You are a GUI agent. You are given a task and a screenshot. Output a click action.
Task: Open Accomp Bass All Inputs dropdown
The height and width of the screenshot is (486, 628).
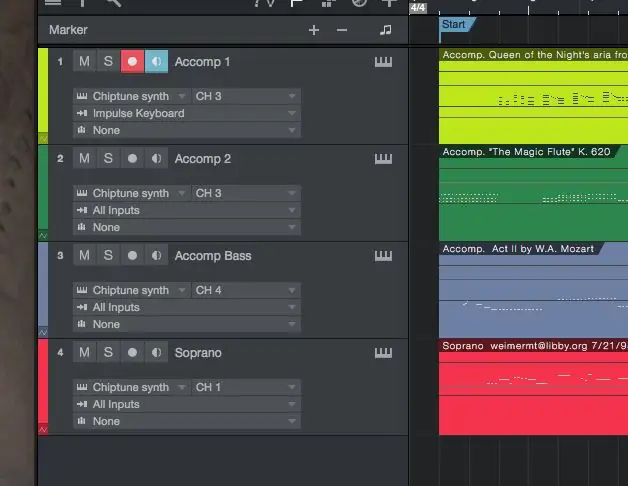187,307
